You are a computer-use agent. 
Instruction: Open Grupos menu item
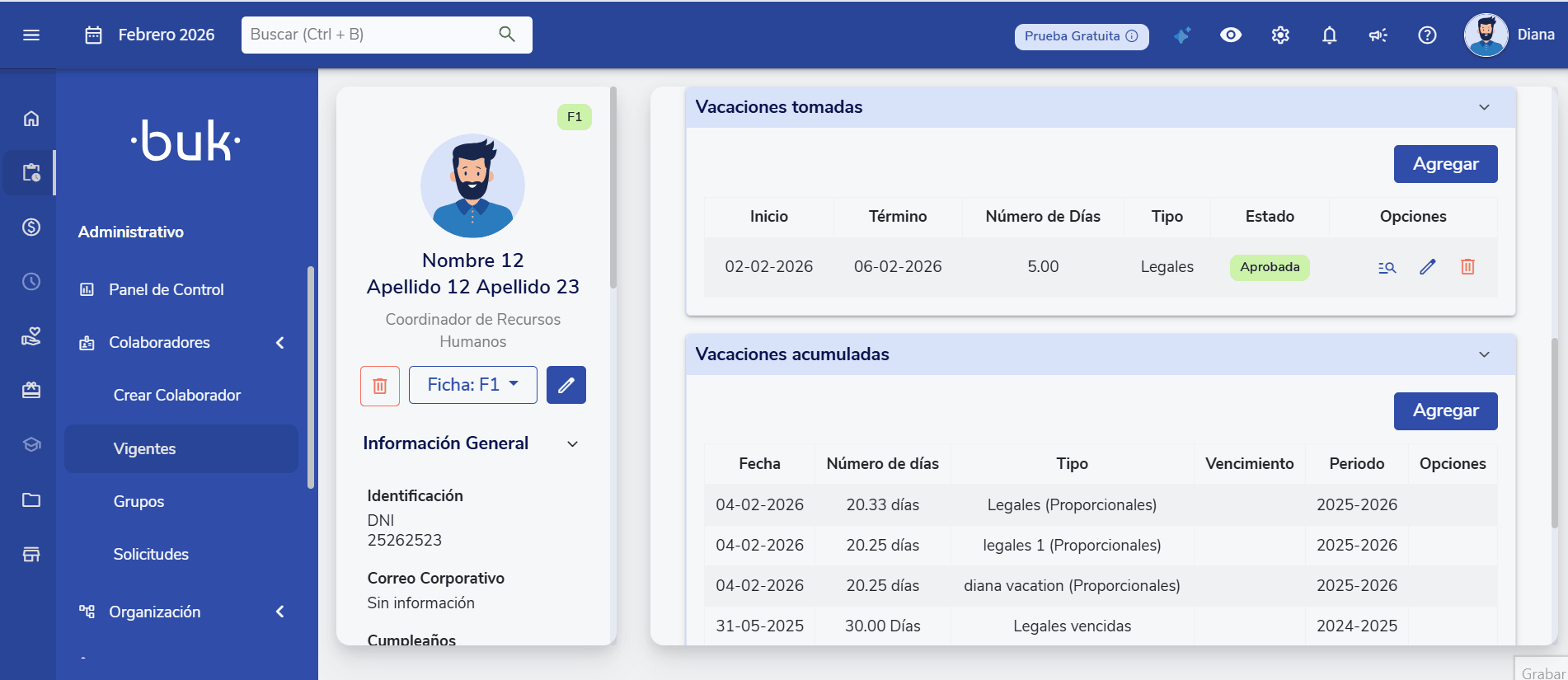tap(138, 501)
